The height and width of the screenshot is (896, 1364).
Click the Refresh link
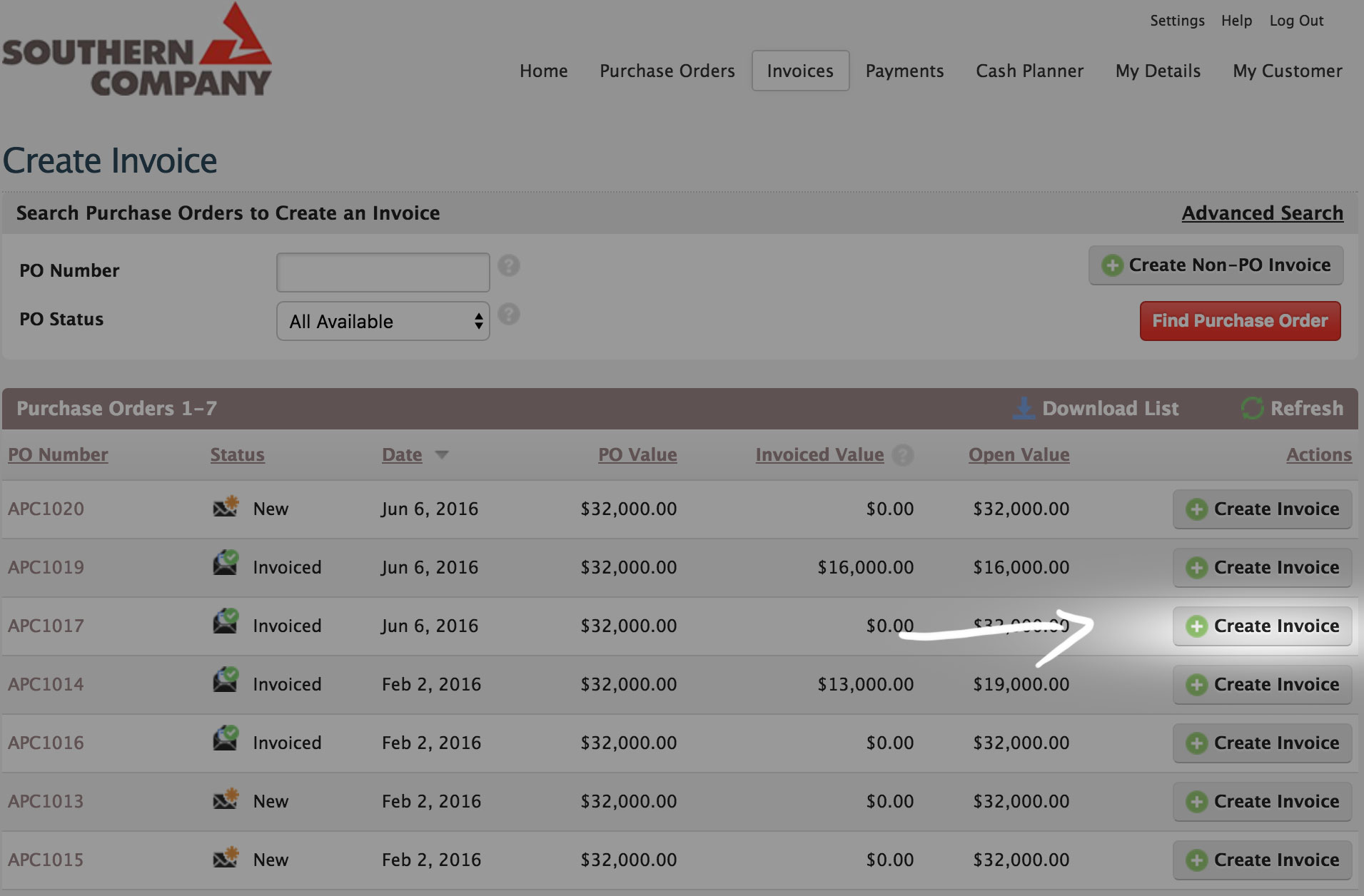tap(1307, 409)
